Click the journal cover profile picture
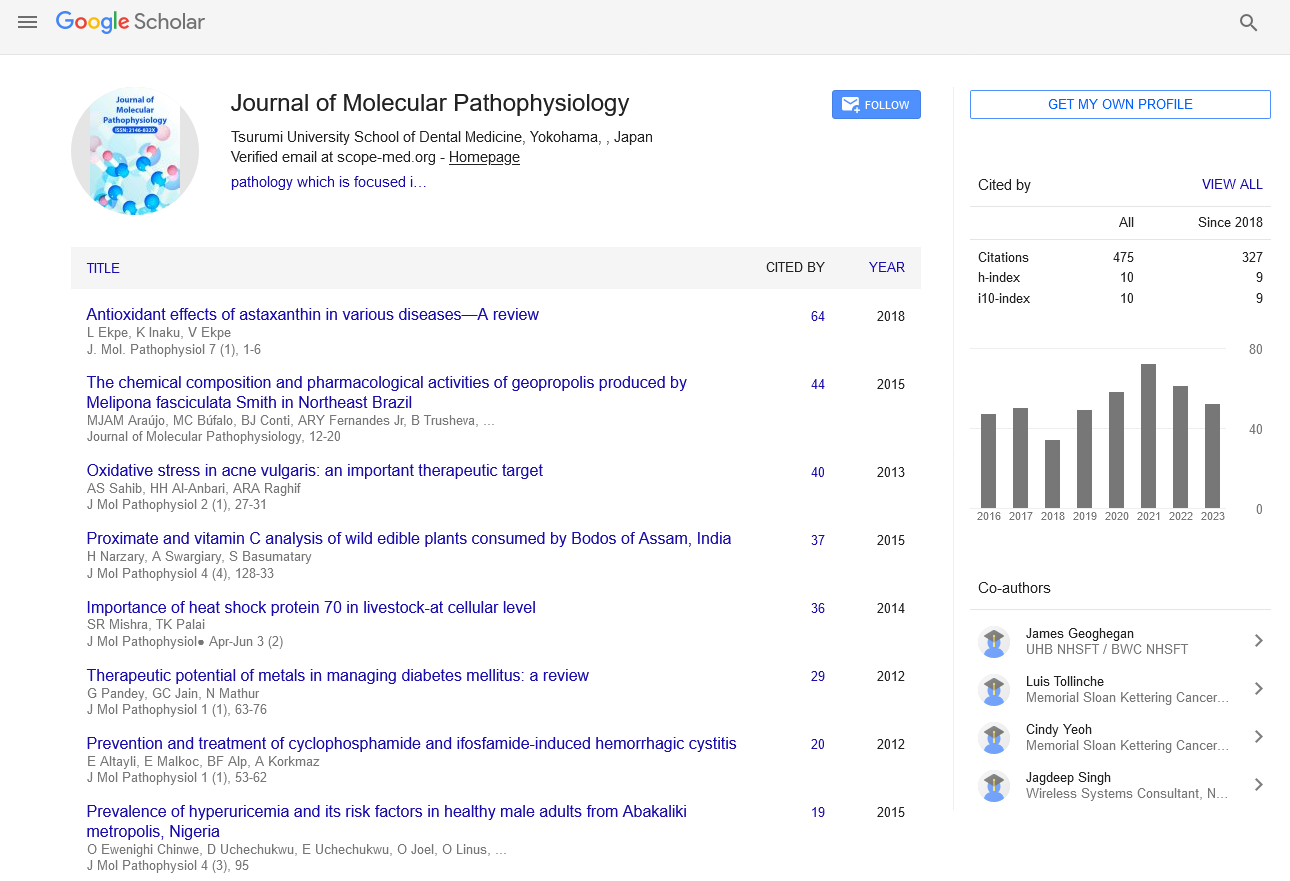 (135, 152)
